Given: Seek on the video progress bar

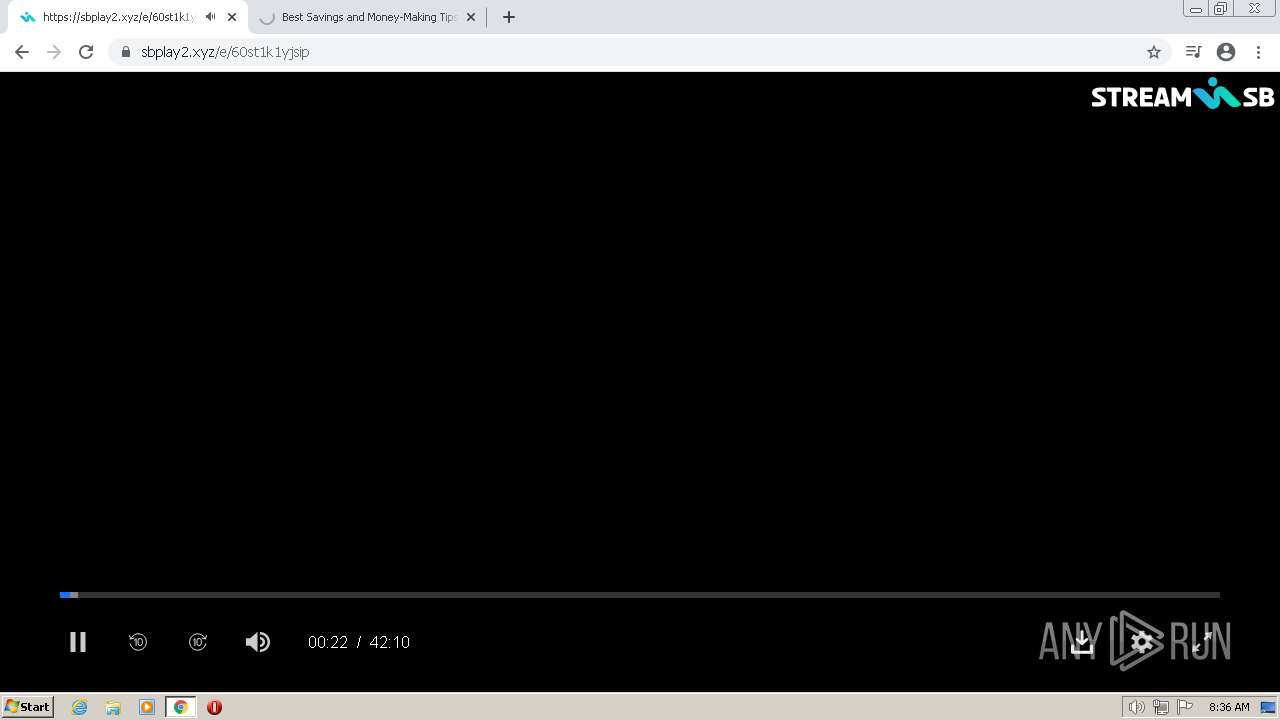Looking at the screenshot, I should coord(640,595).
